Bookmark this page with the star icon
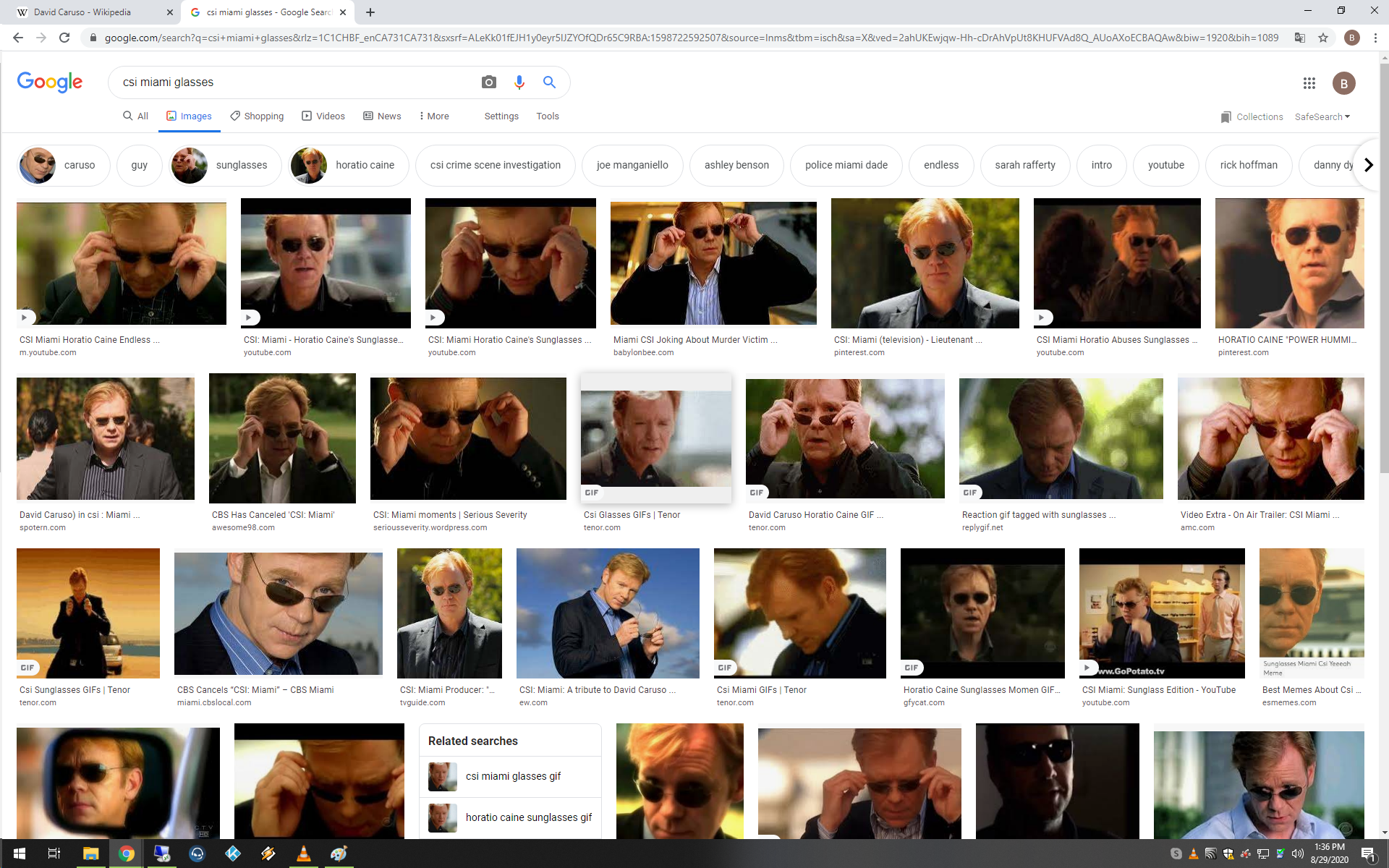 tap(1323, 38)
